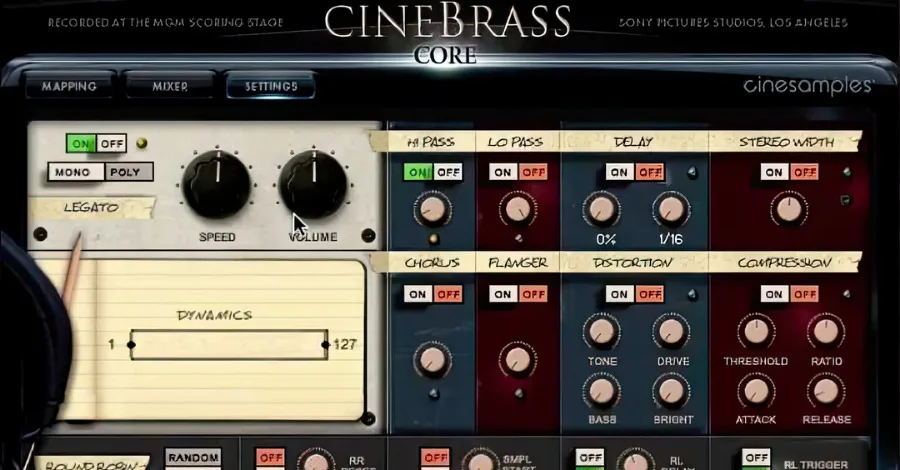
Task: Click inside the Dynamics range bar
Action: coord(228,345)
